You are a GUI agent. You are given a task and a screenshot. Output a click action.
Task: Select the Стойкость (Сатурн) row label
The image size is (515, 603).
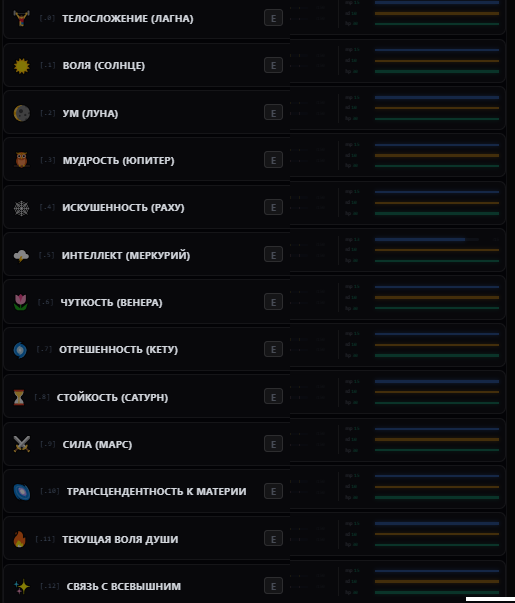point(112,397)
